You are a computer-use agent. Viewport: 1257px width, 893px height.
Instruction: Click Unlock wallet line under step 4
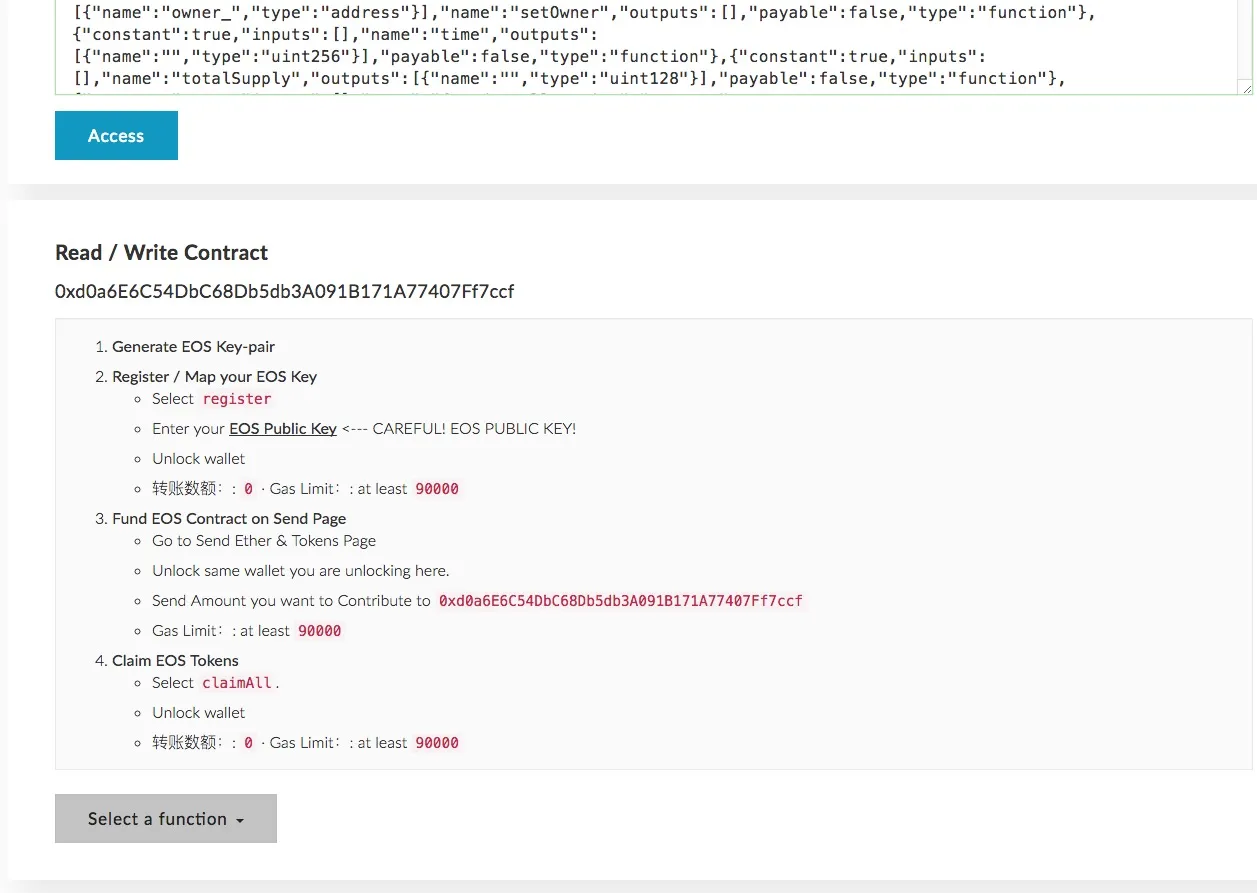coord(199,713)
